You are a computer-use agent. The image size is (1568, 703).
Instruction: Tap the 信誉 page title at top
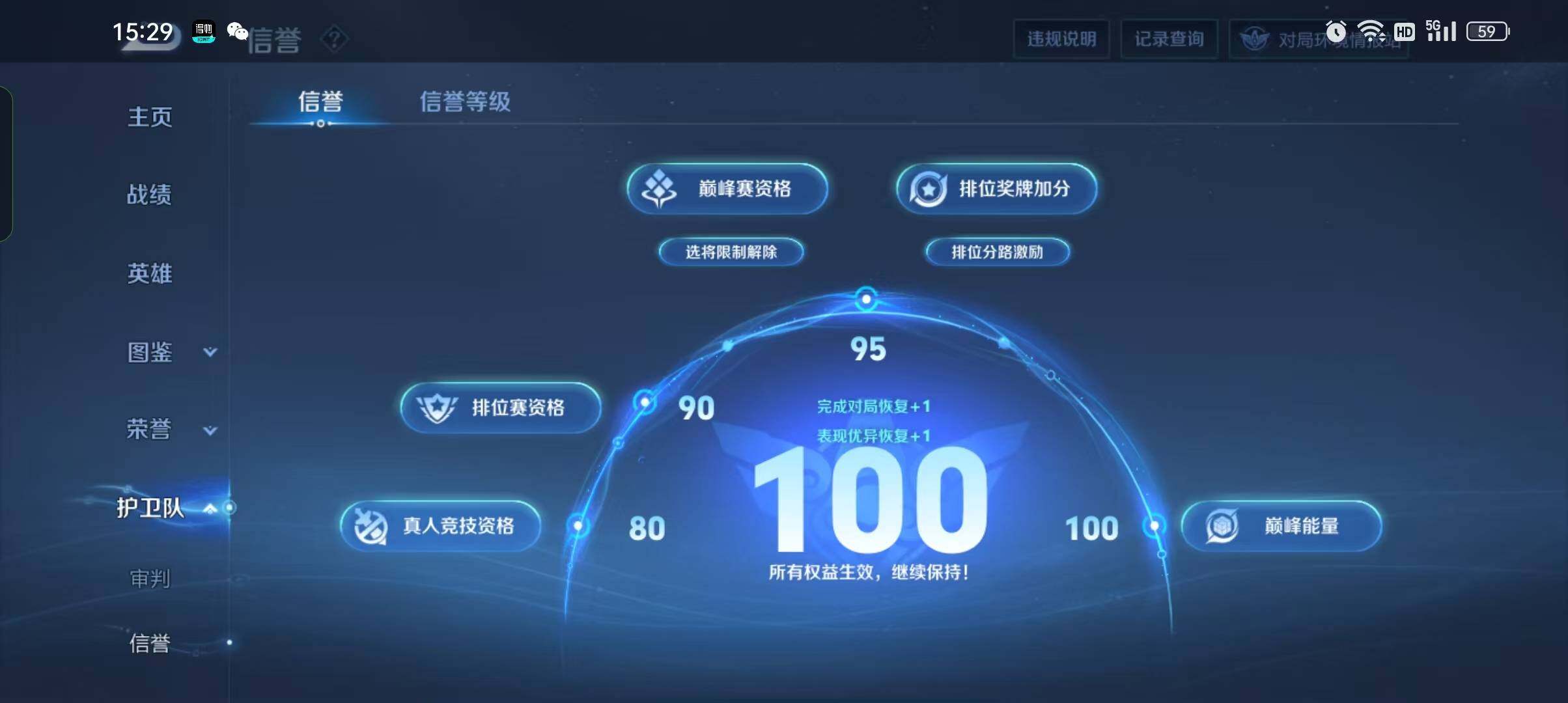point(275,40)
